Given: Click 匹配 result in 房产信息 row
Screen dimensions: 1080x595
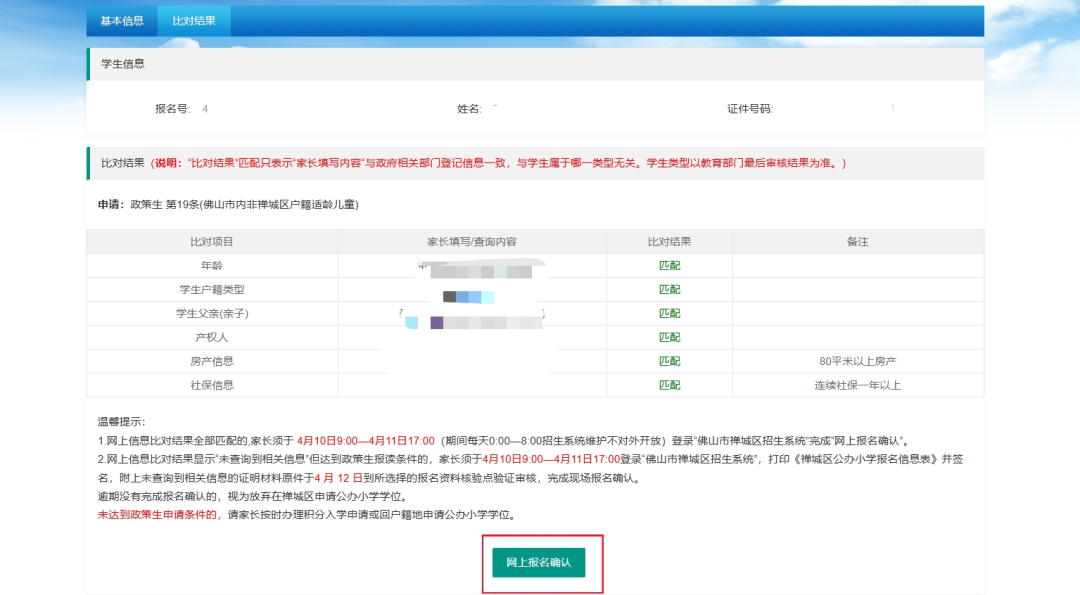Looking at the screenshot, I should (669, 362).
